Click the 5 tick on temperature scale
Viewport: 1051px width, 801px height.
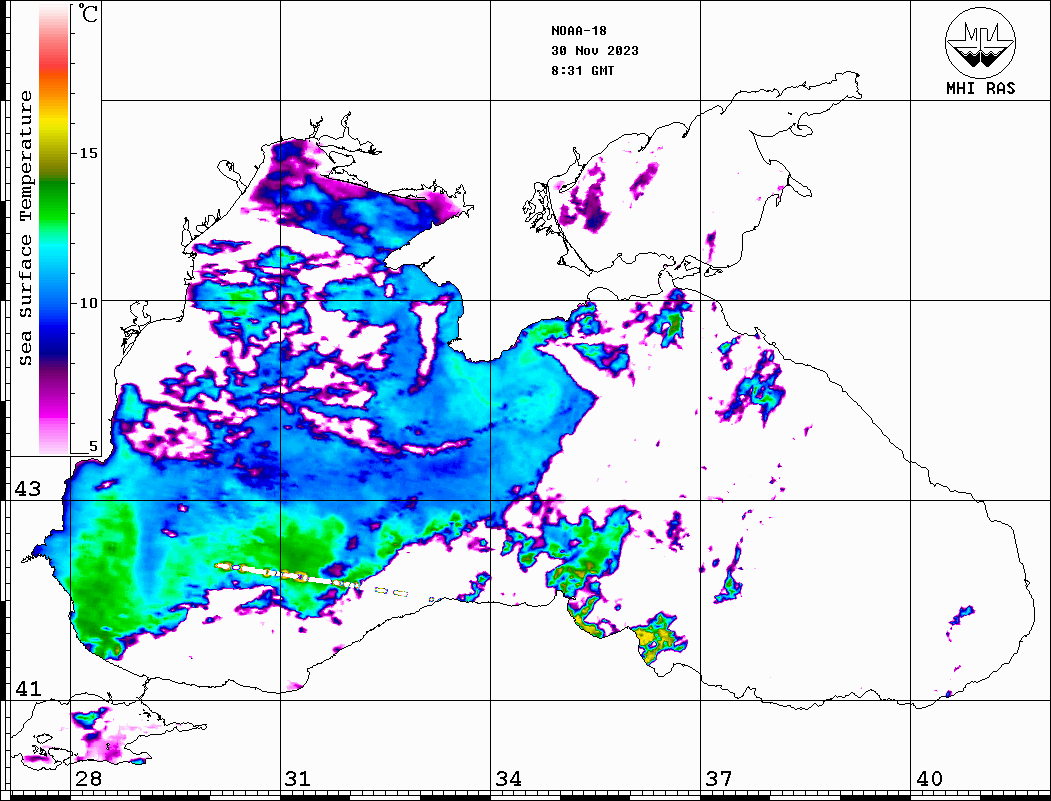(93, 446)
